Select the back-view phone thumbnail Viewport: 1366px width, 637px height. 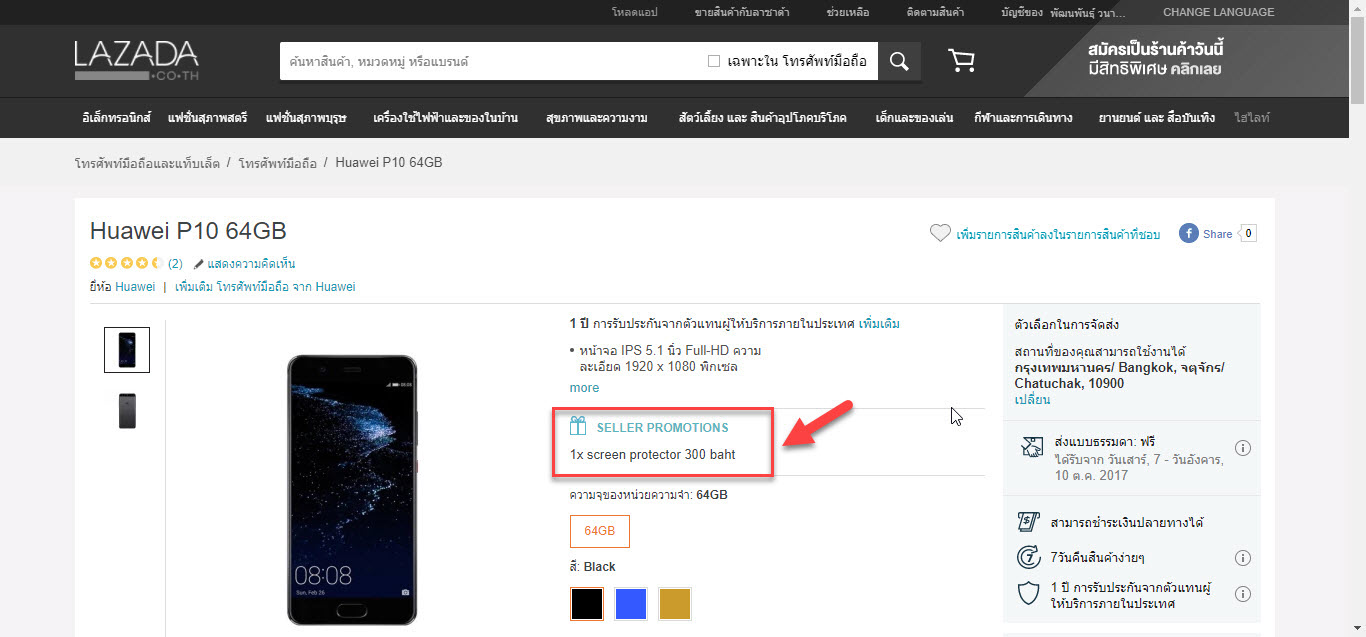pos(127,411)
